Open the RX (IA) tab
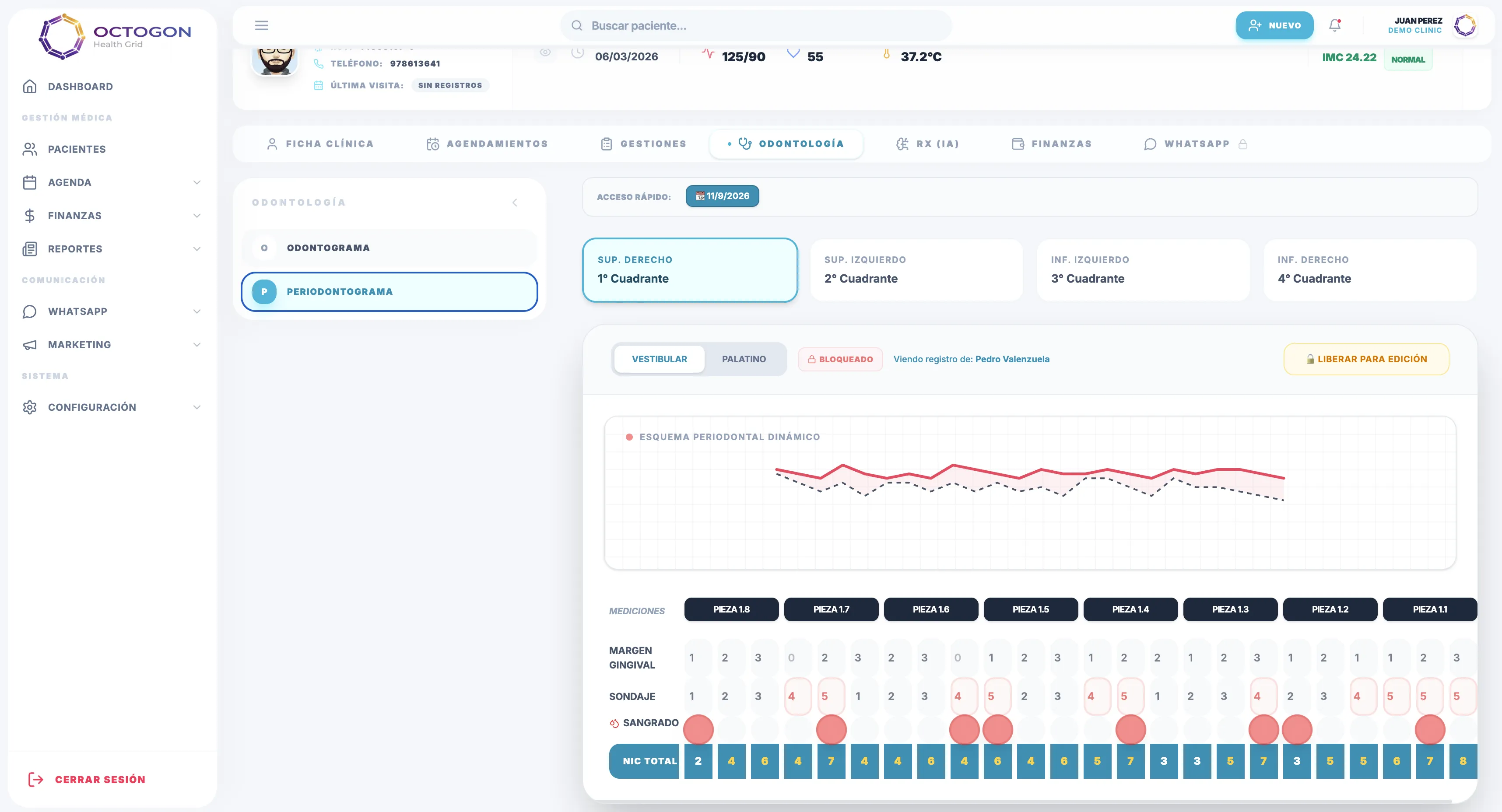Screen dimensions: 1502x812 click(927, 143)
